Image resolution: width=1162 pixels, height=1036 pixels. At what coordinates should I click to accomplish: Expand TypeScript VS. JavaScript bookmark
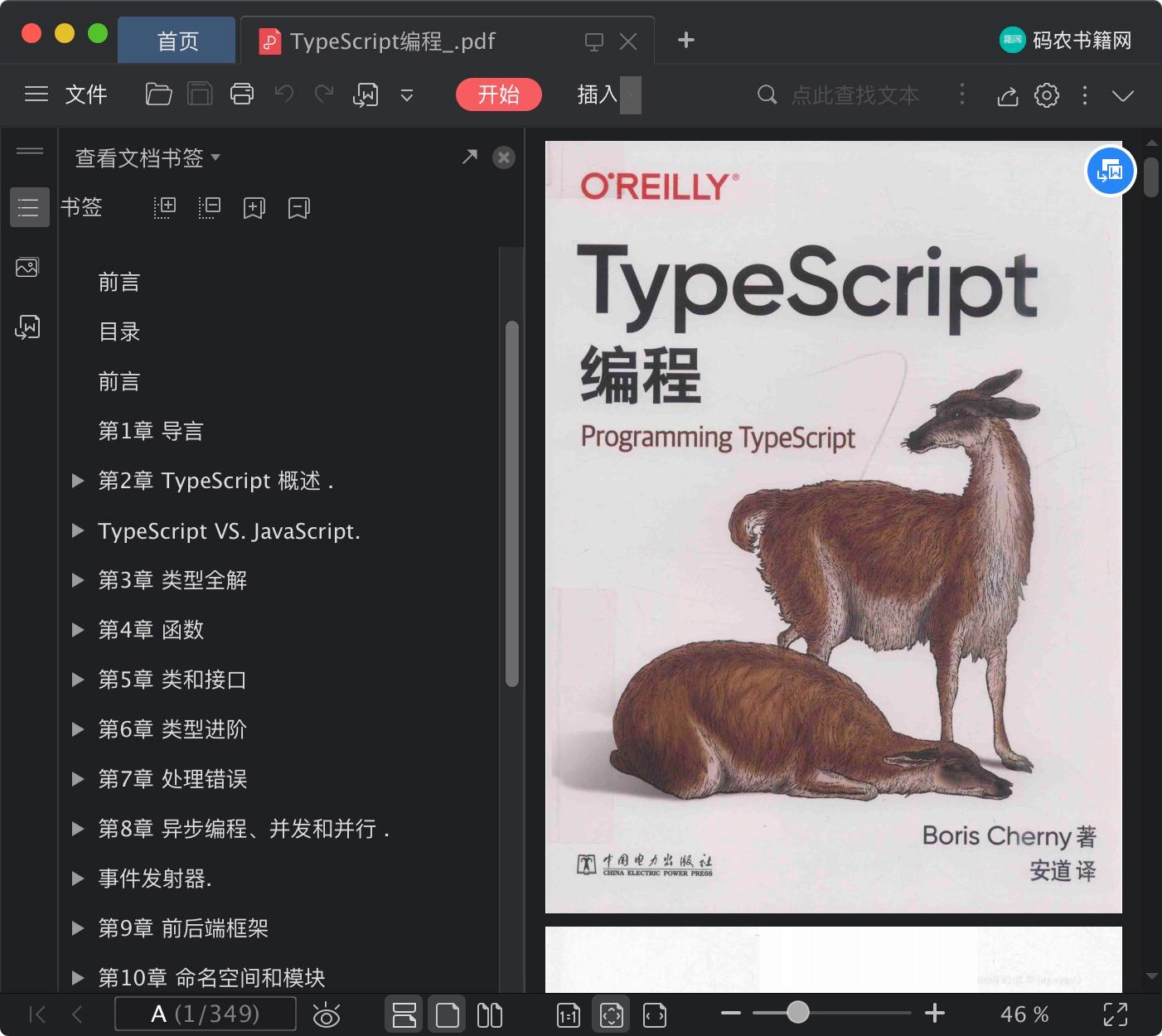78,530
